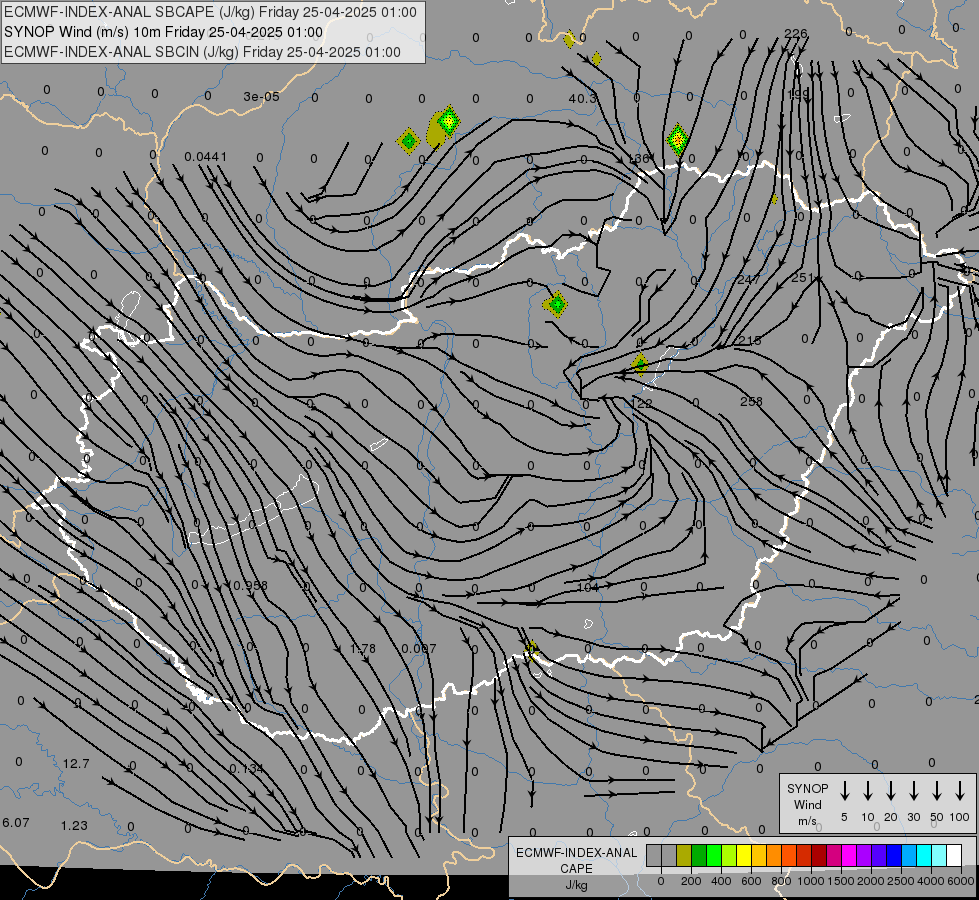
Task: Click the '2000' tick label on CAPE scale
Action: click(x=871, y=881)
